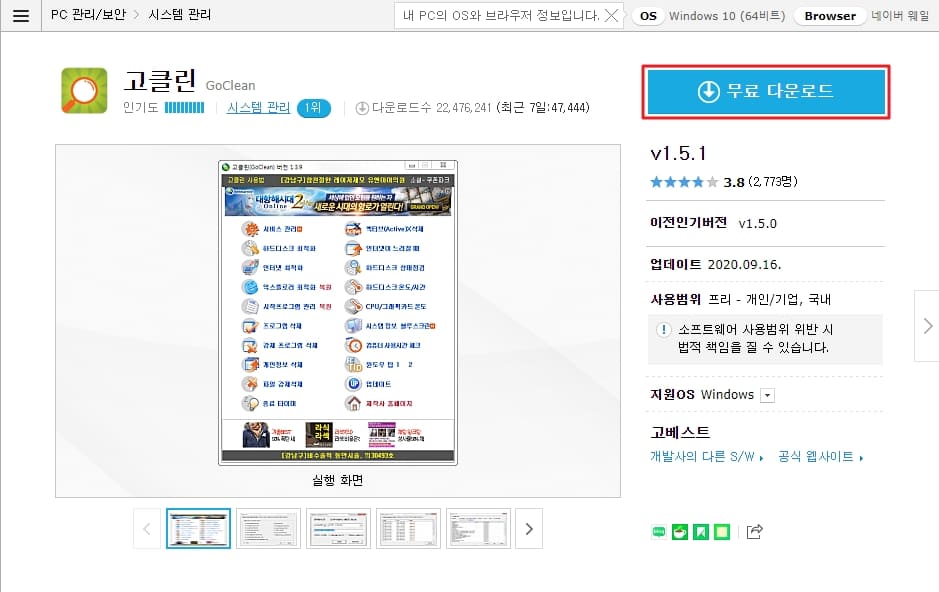Click the OS label in top bar

[648, 16]
